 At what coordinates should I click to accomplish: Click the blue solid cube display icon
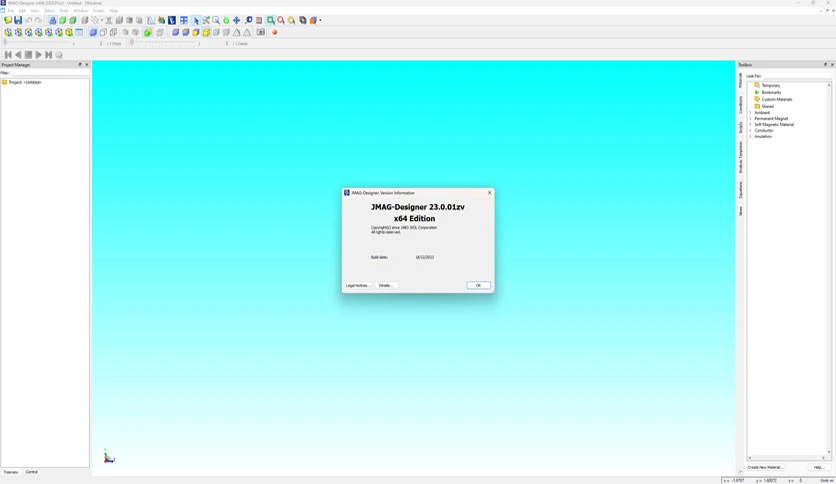point(93,33)
